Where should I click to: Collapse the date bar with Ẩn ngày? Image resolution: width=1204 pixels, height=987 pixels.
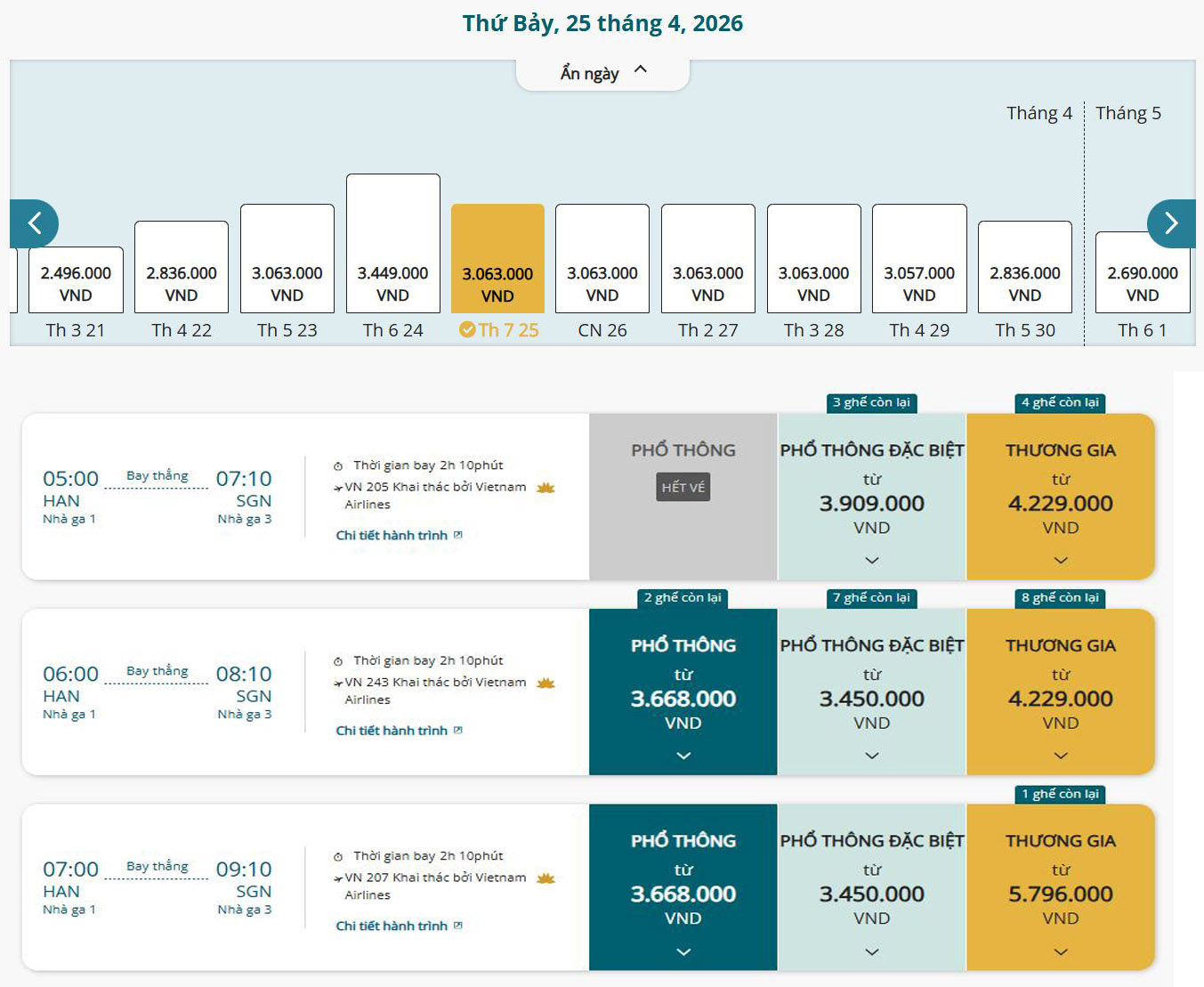[602, 73]
